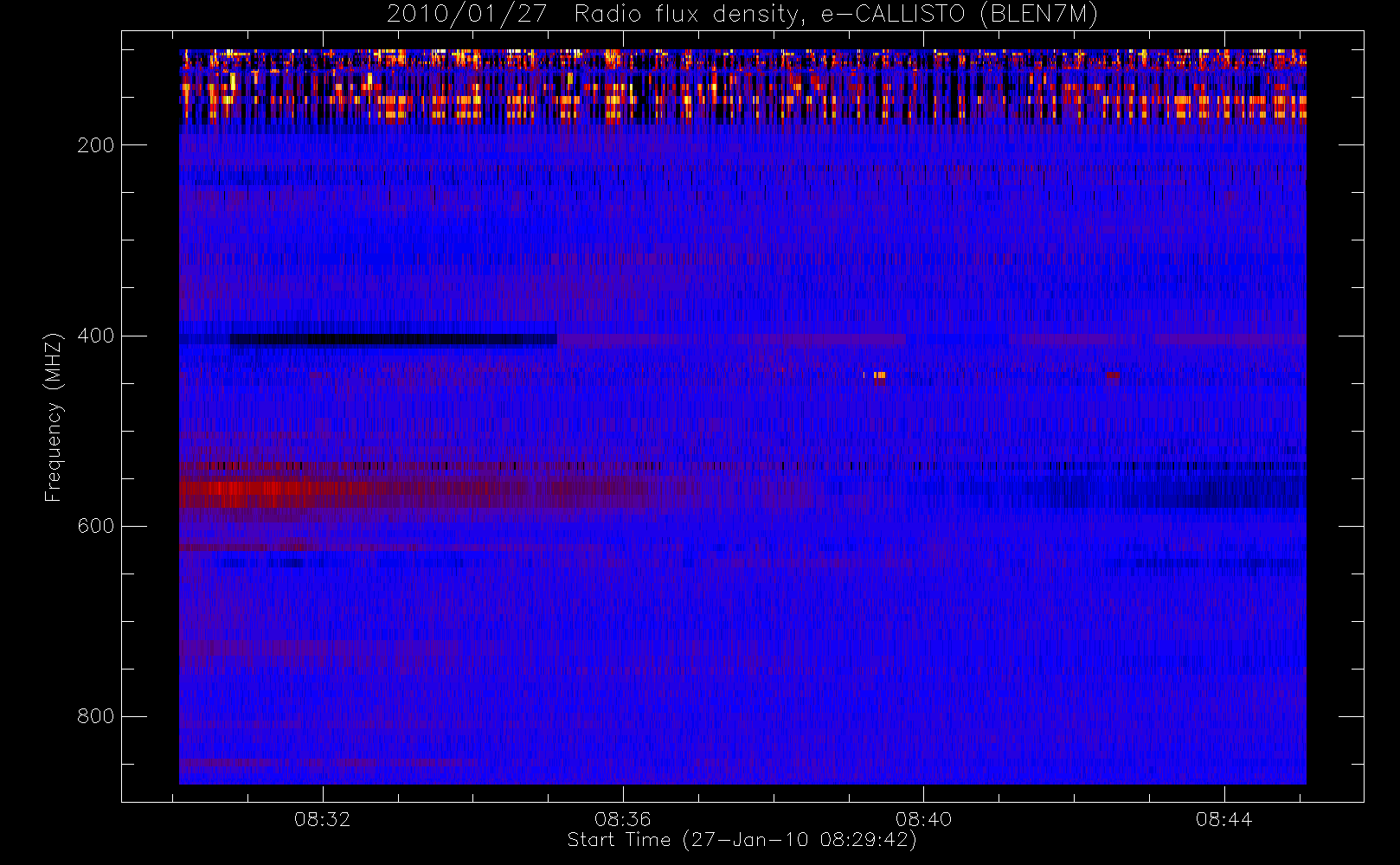Click the plot title "2010/01/27 Radio flux density, e-CALLISTO (BLEN7M)"
1400x865 pixels.
tap(742, 15)
